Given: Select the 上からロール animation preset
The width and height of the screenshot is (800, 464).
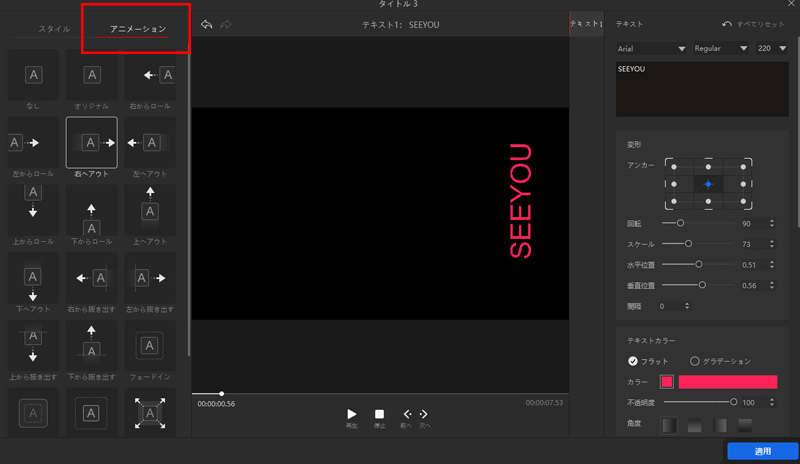Looking at the screenshot, I should pos(33,210).
